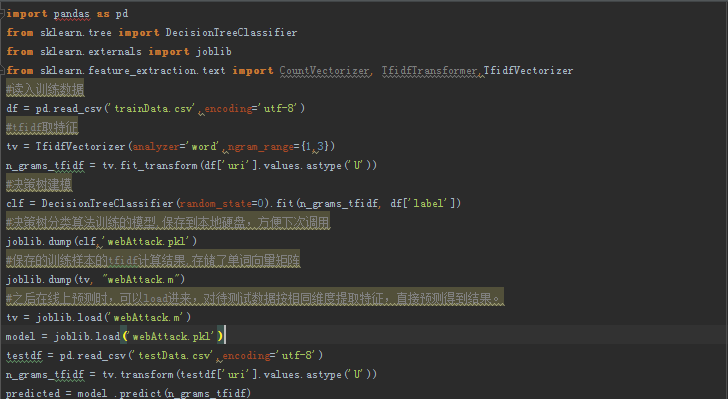Click 'model' variable before joblib.load

tap(20, 337)
